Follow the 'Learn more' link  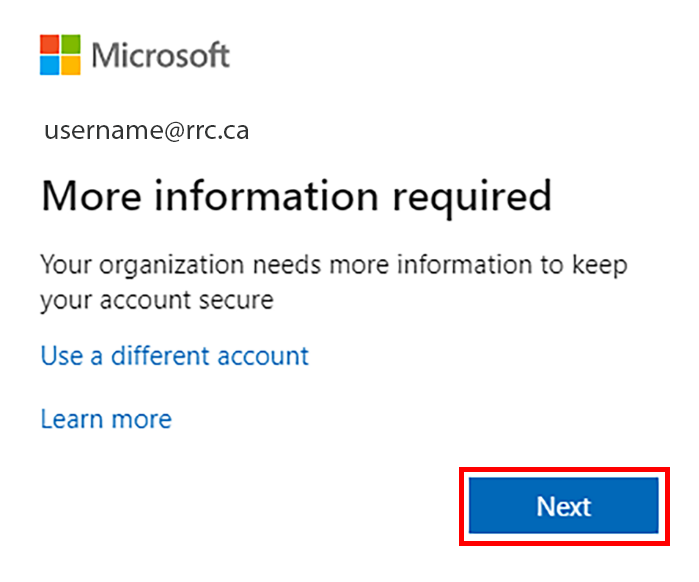pos(106,418)
